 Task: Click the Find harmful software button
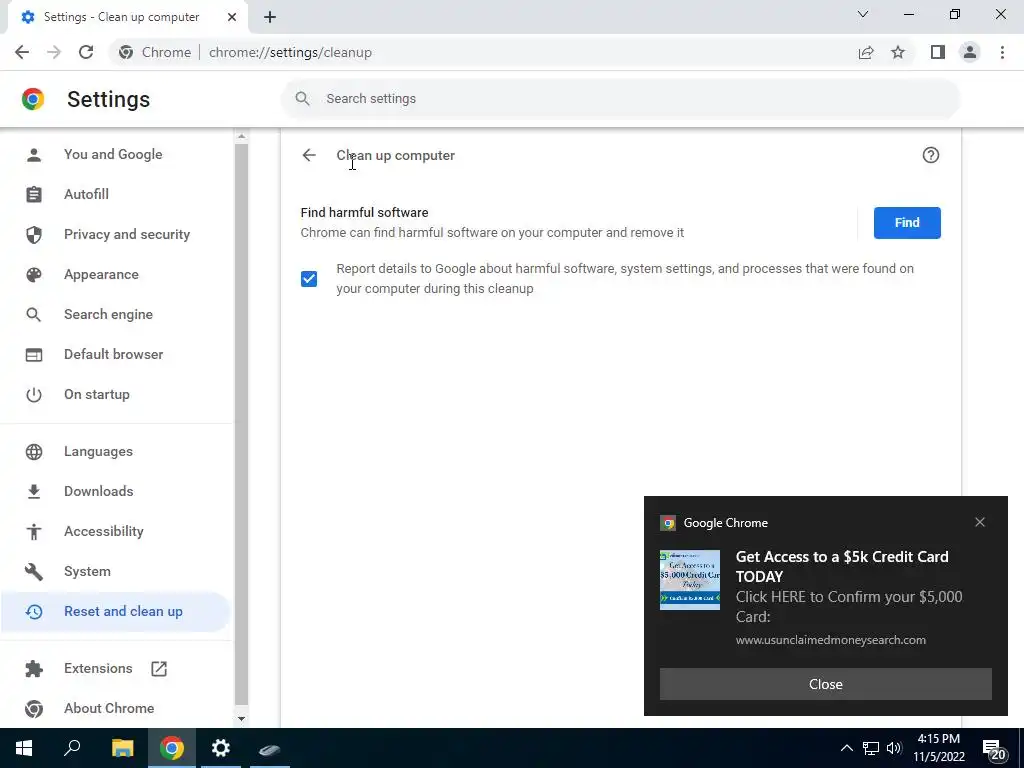907,223
